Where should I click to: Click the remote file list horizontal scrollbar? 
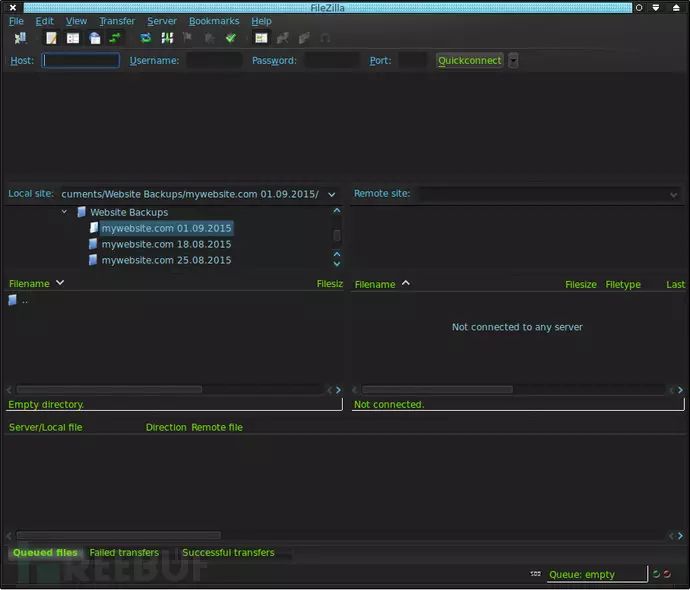(437, 389)
